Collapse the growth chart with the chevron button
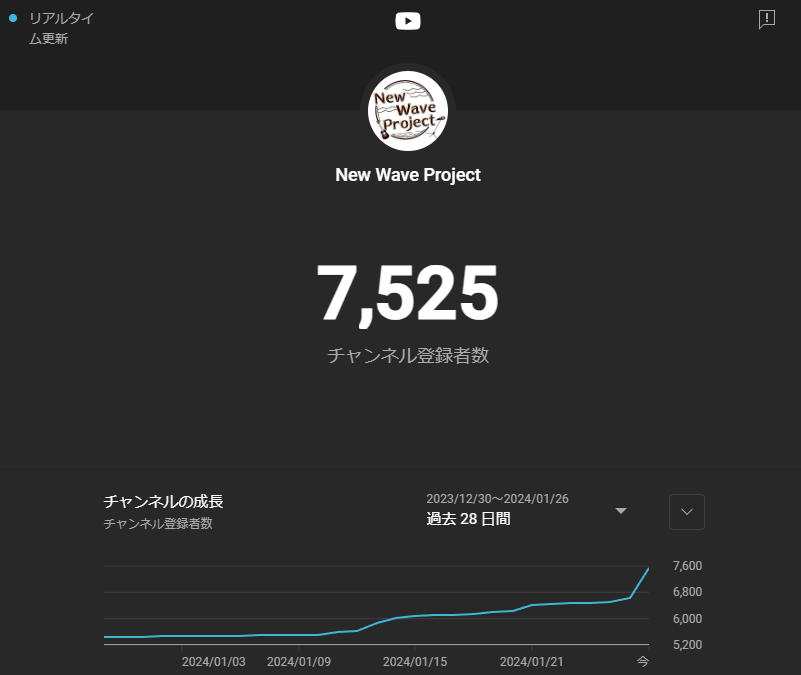This screenshot has width=801, height=675. [x=686, y=512]
